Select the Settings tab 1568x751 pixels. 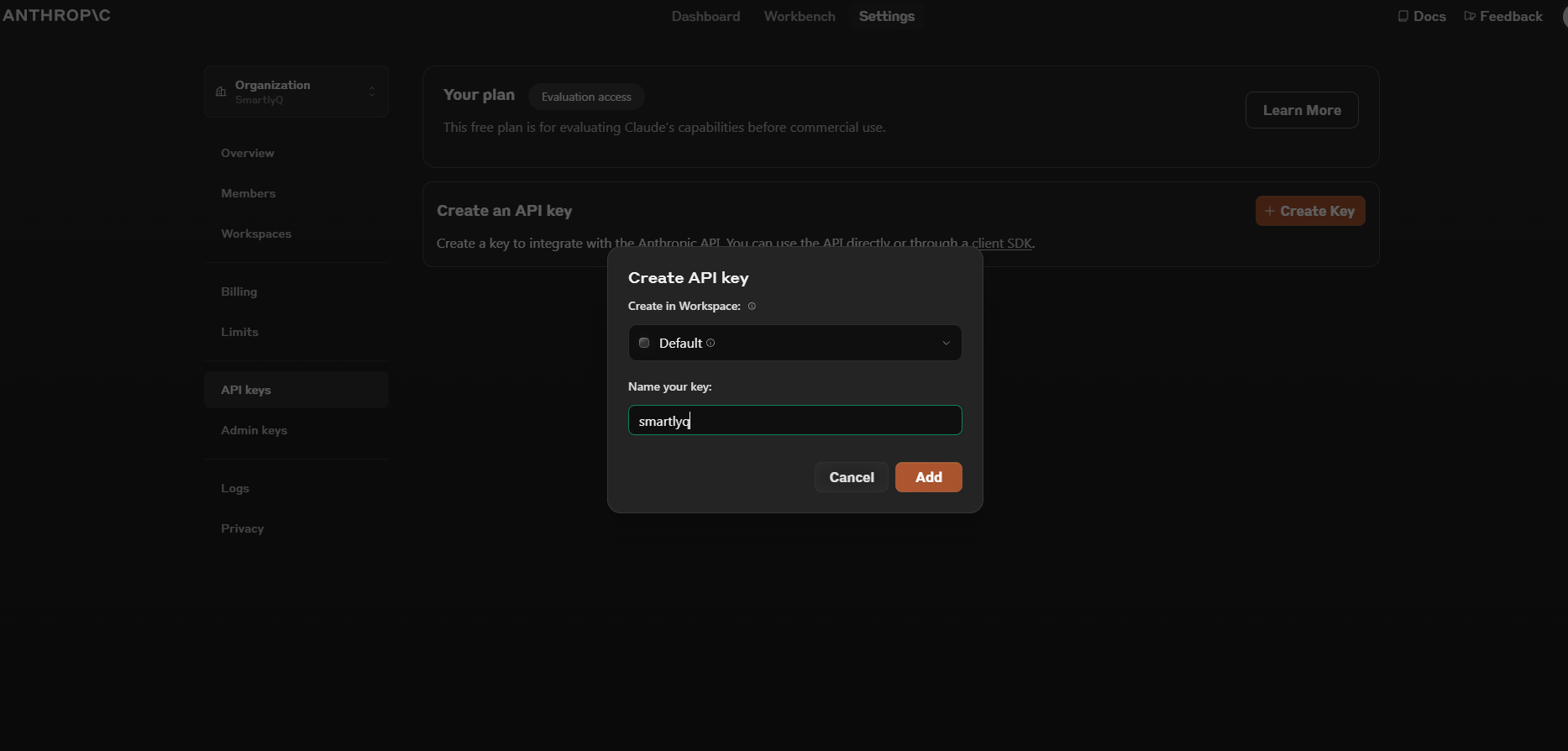pyautogui.click(x=886, y=16)
